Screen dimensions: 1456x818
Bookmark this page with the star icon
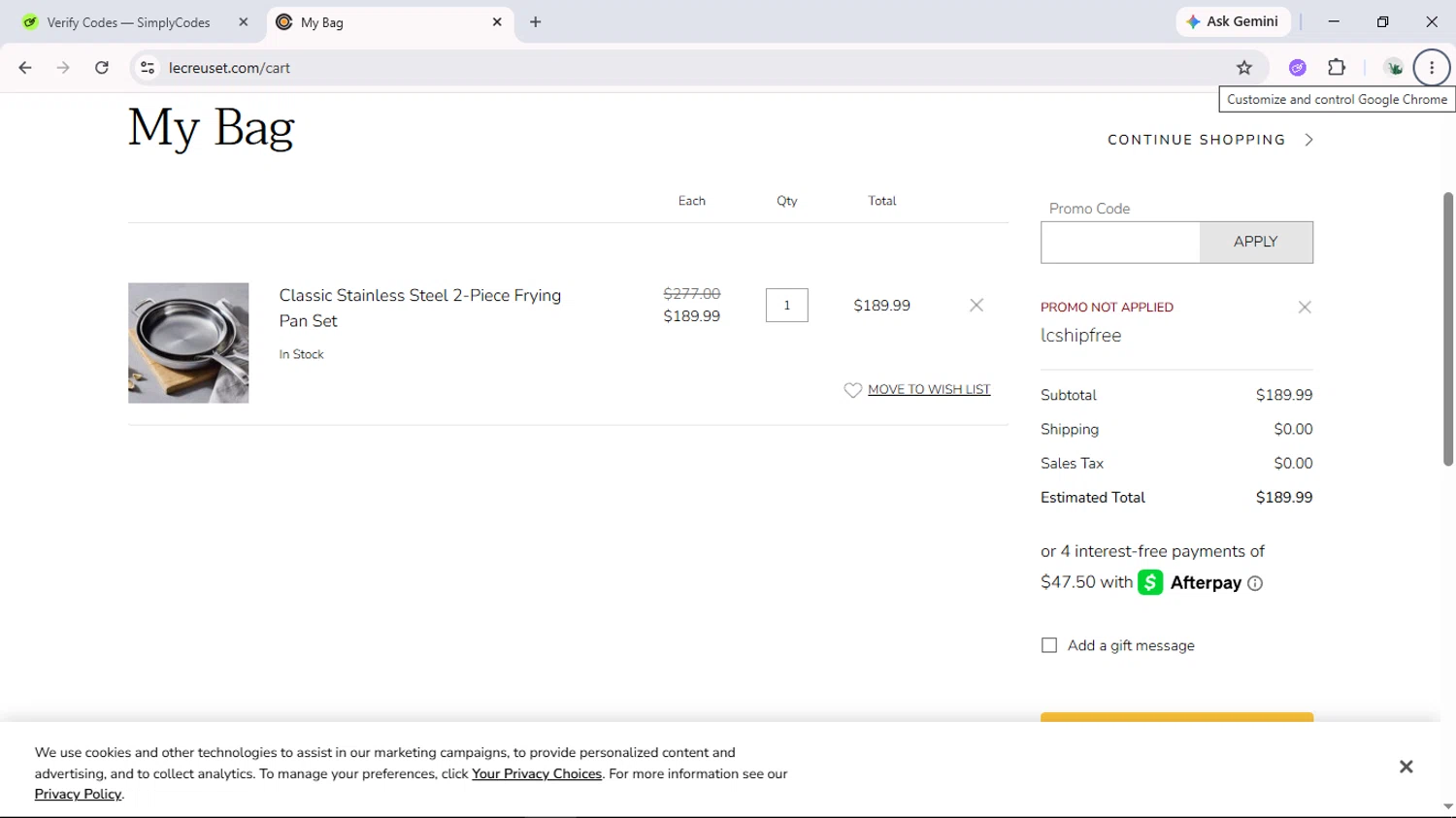pos(1244,68)
